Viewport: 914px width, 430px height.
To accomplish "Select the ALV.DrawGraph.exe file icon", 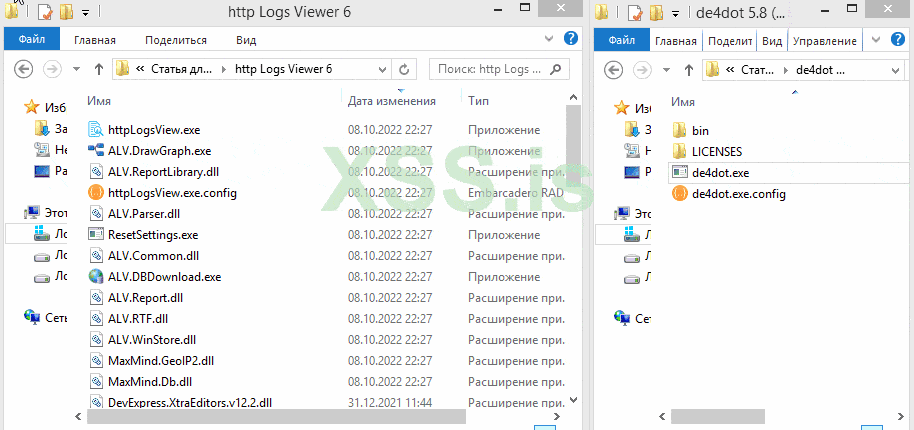I will [x=96, y=150].
